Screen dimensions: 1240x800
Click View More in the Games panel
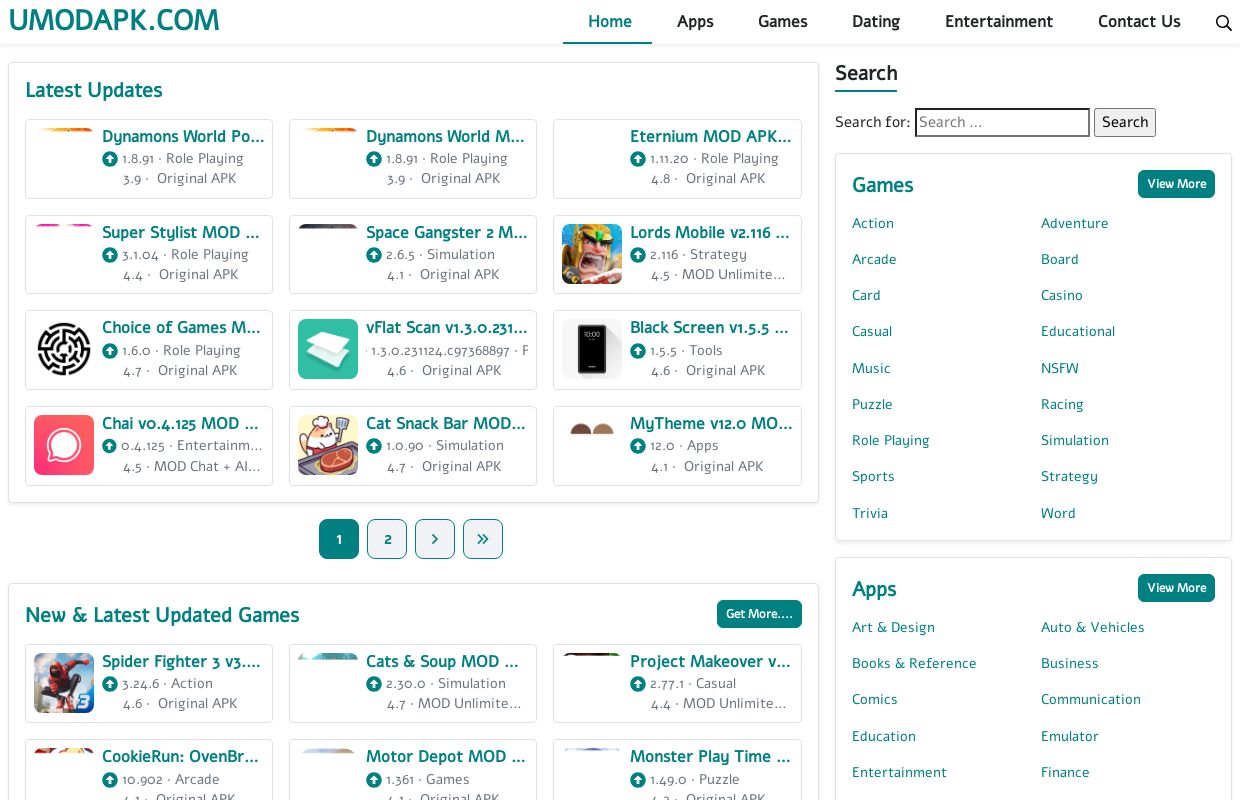click(x=1176, y=184)
